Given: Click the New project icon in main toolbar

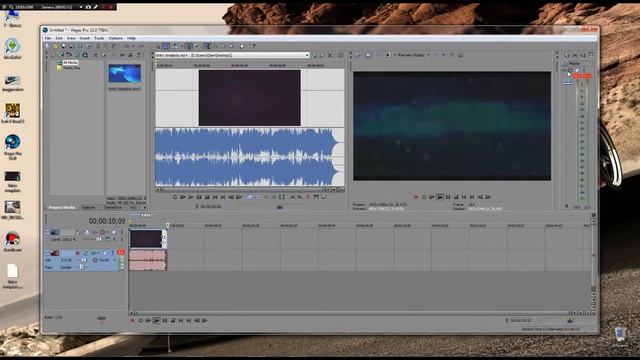Looking at the screenshot, I should point(47,47).
